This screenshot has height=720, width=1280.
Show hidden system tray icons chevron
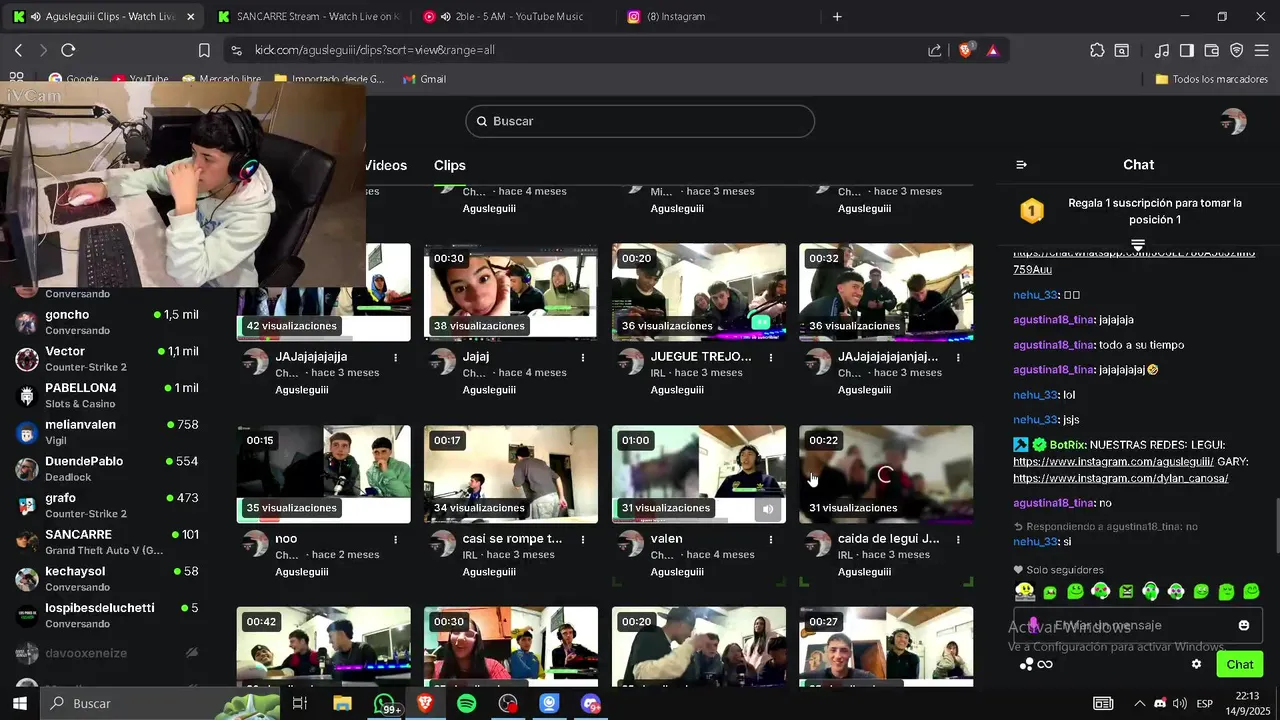[1139, 704]
